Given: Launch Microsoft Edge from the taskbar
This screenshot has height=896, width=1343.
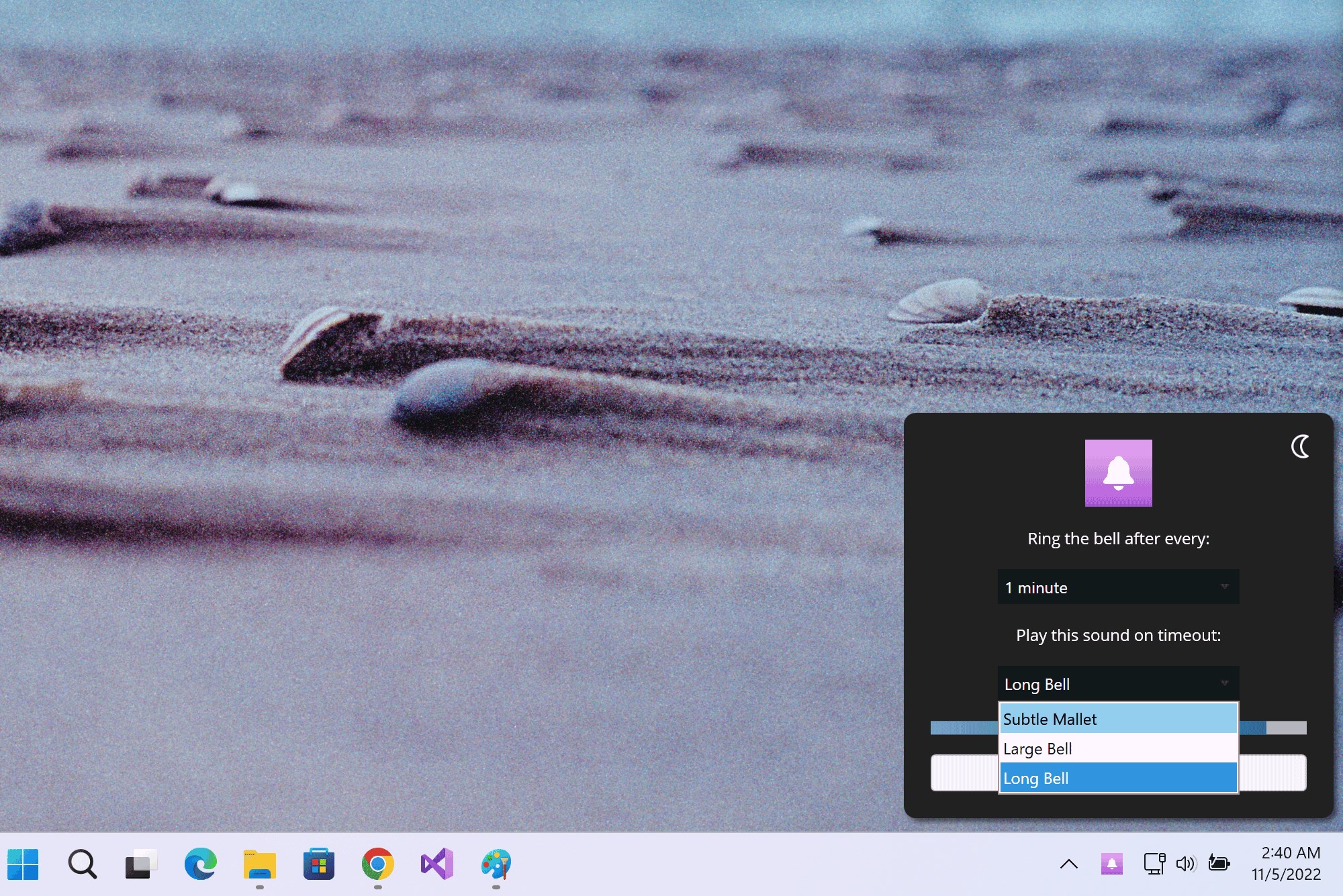Looking at the screenshot, I should click(x=200, y=864).
